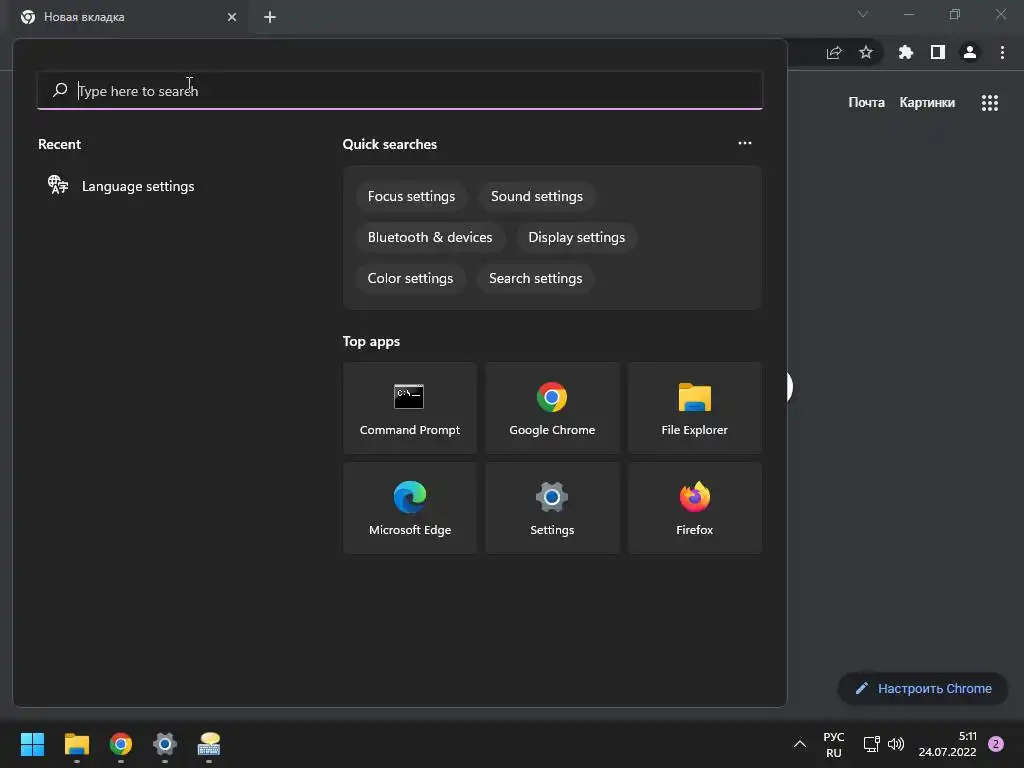Select Color settings quick search

(x=410, y=278)
